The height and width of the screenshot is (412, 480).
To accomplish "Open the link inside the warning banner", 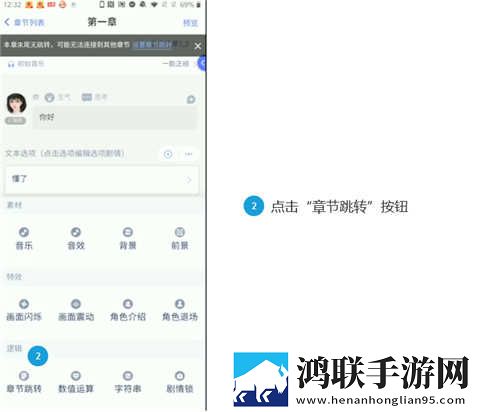I will 152,45.
